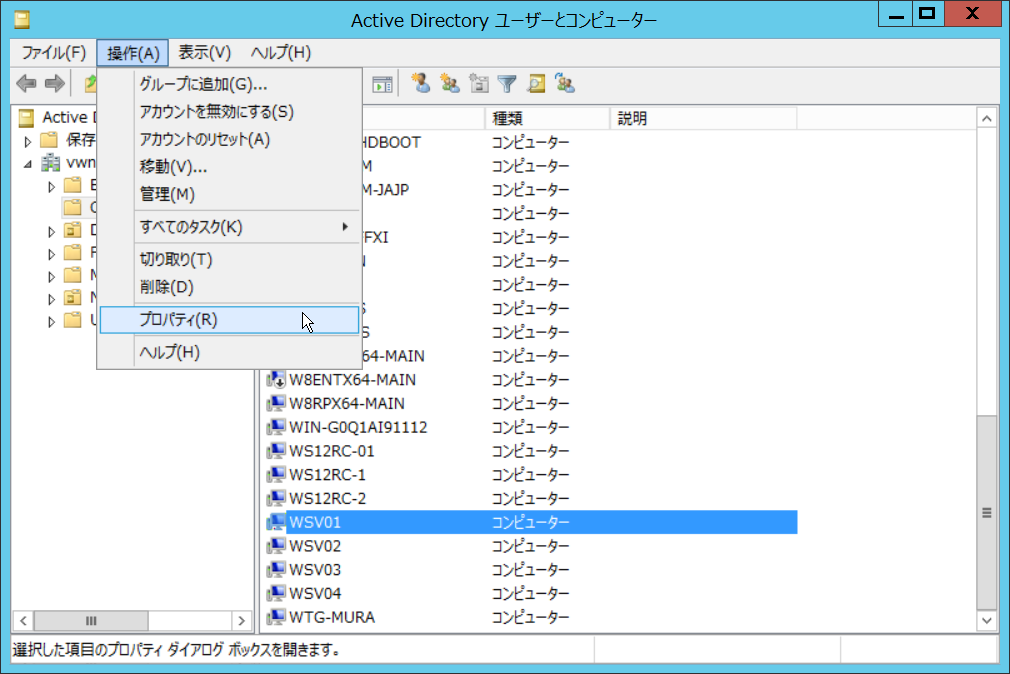Click the application icon in the title bar
This screenshot has height=674, width=1010.
point(23,20)
